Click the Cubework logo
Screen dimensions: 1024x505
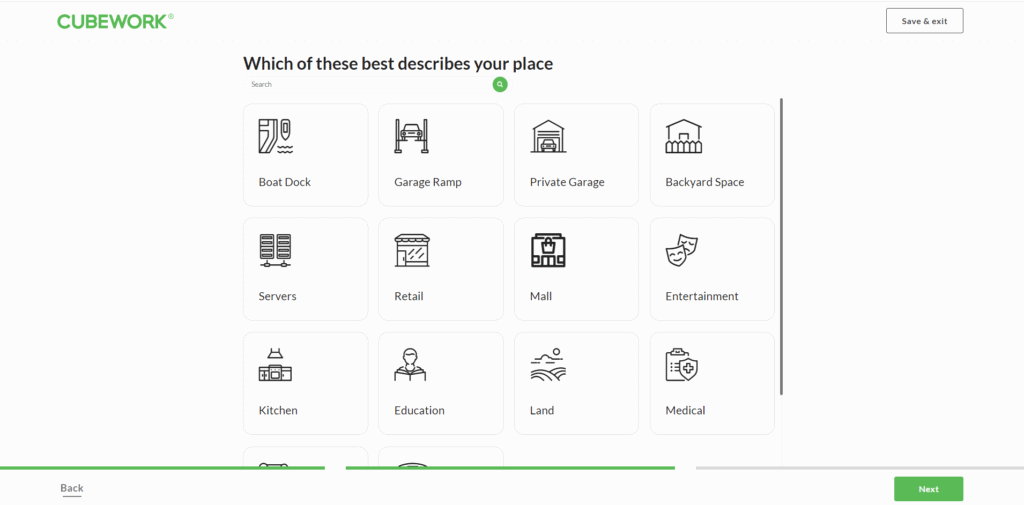tap(116, 21)
